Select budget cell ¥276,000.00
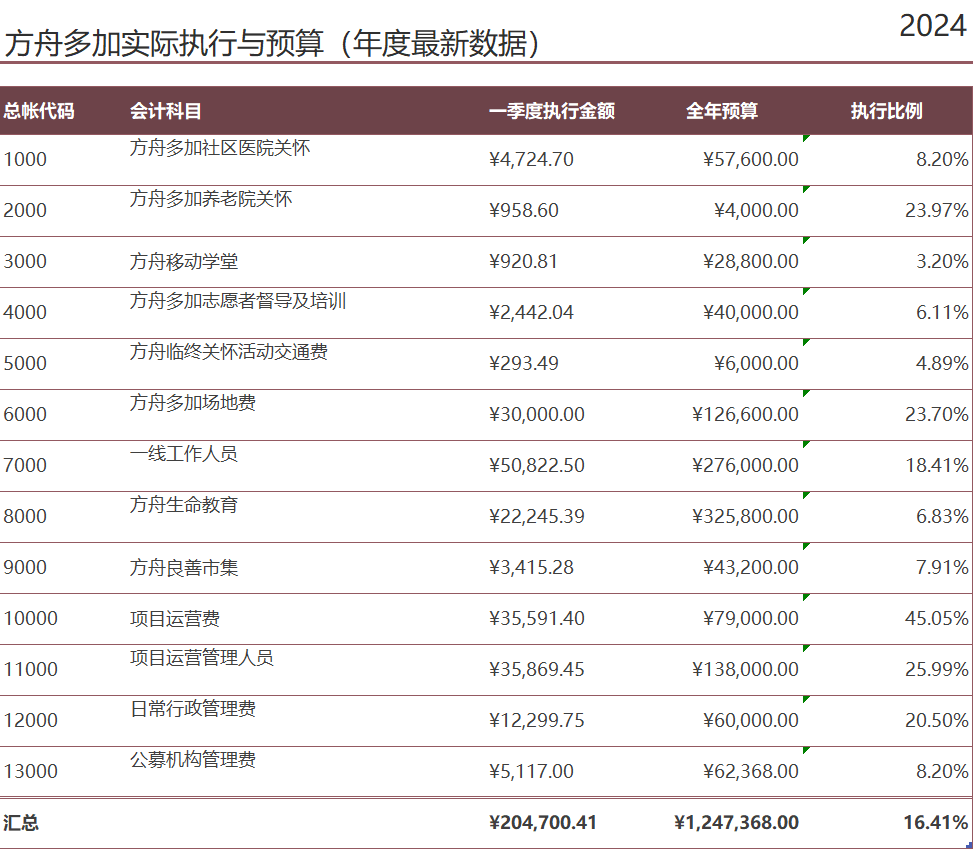Screen dimensions: 975x850 pyautogui.click(x=745, y=465)
